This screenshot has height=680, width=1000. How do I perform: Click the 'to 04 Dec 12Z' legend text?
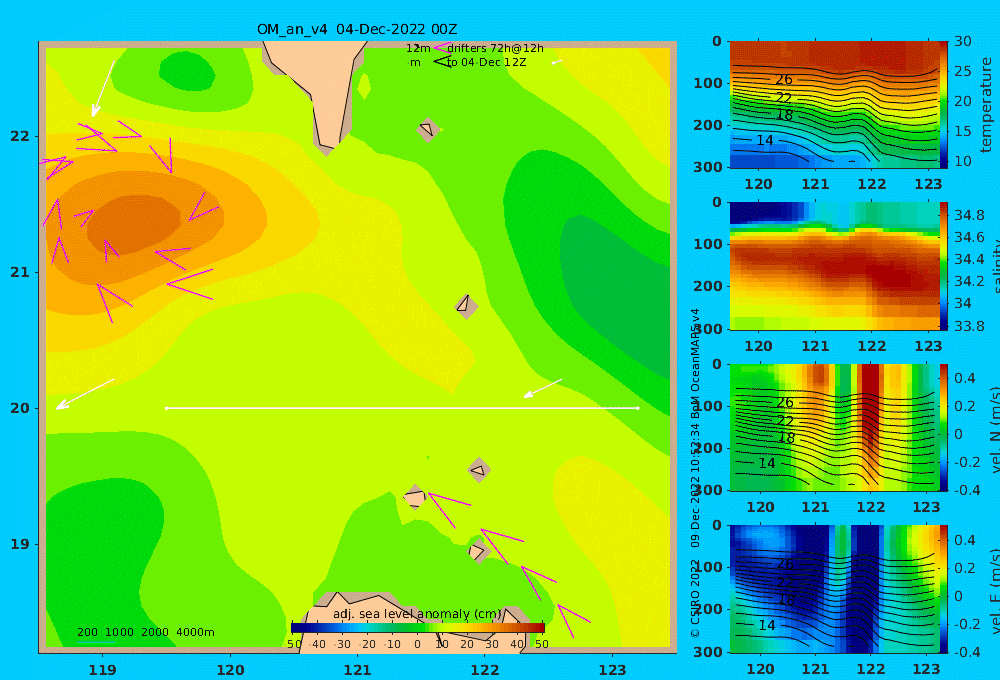click(x=486, y=63)
